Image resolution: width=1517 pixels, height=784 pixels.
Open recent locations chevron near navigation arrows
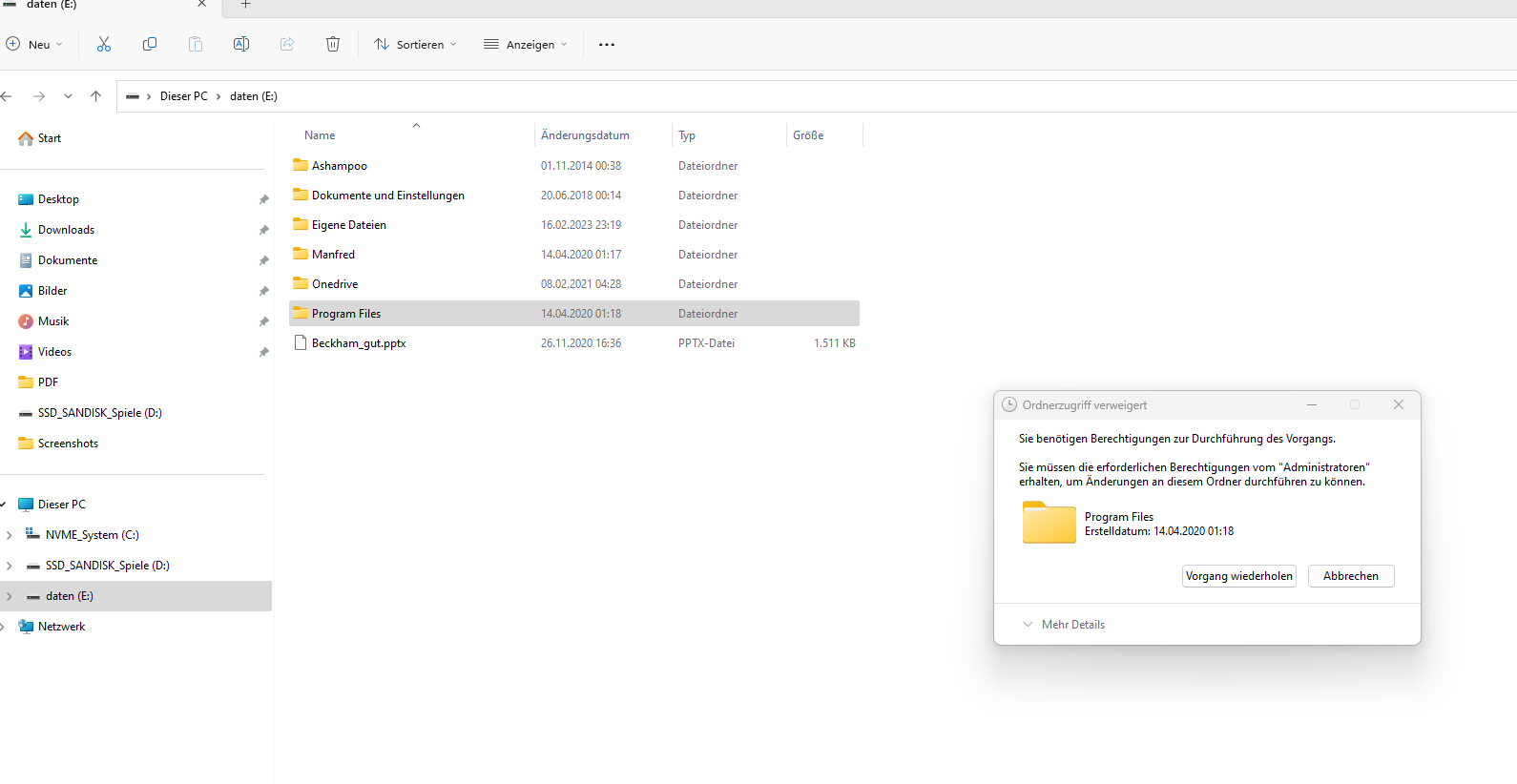(68, 96)
